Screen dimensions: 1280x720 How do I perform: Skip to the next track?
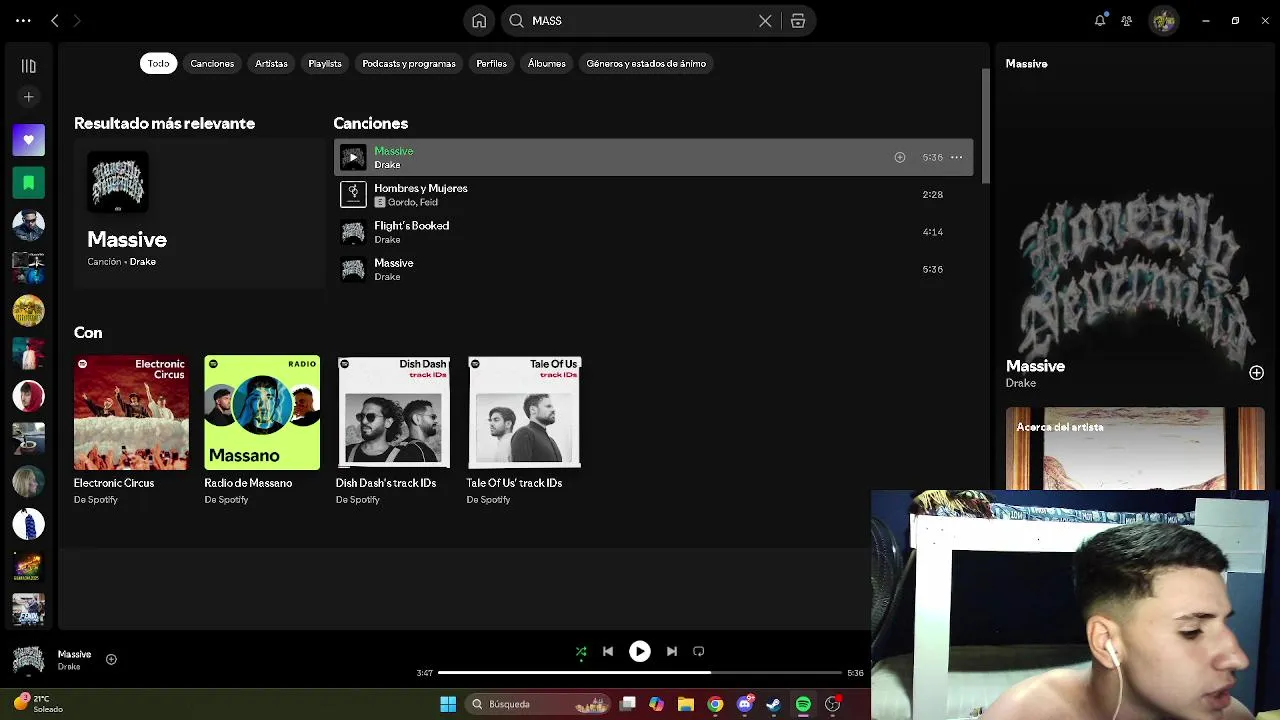[671, 651]
